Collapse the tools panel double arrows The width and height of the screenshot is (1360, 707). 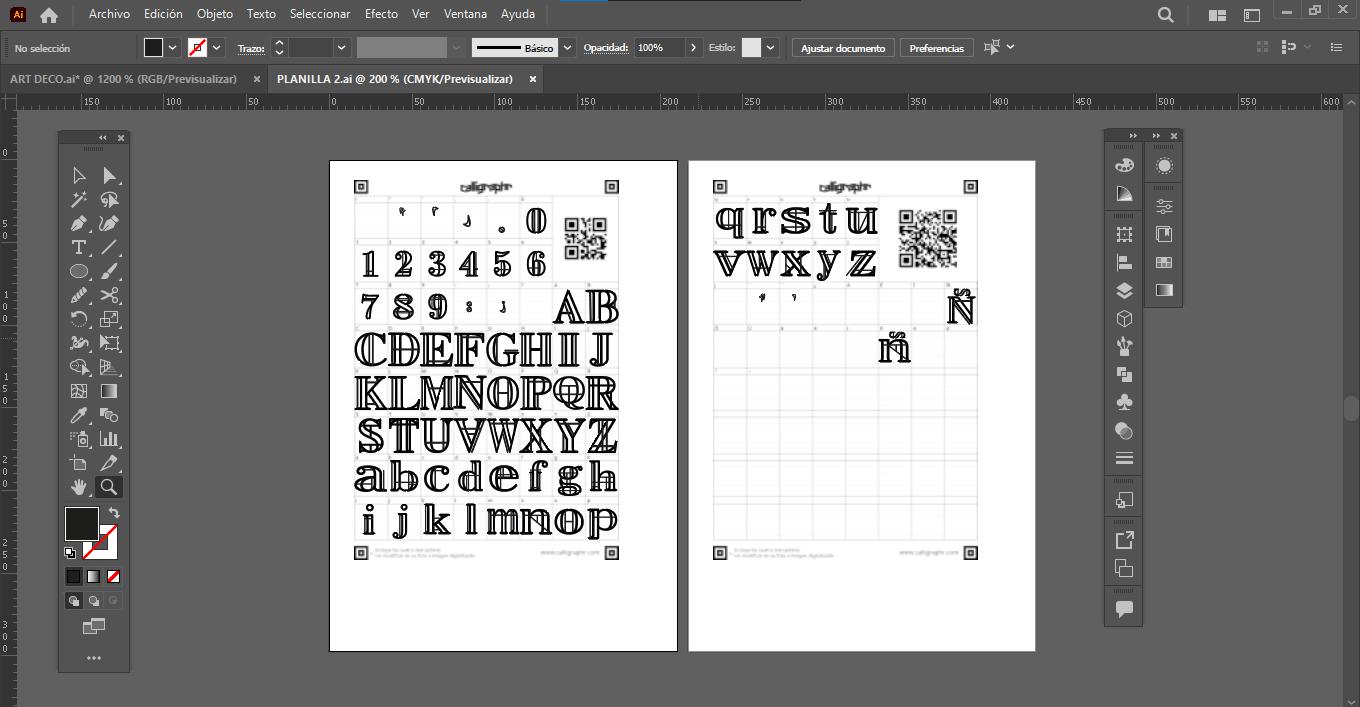102,138
